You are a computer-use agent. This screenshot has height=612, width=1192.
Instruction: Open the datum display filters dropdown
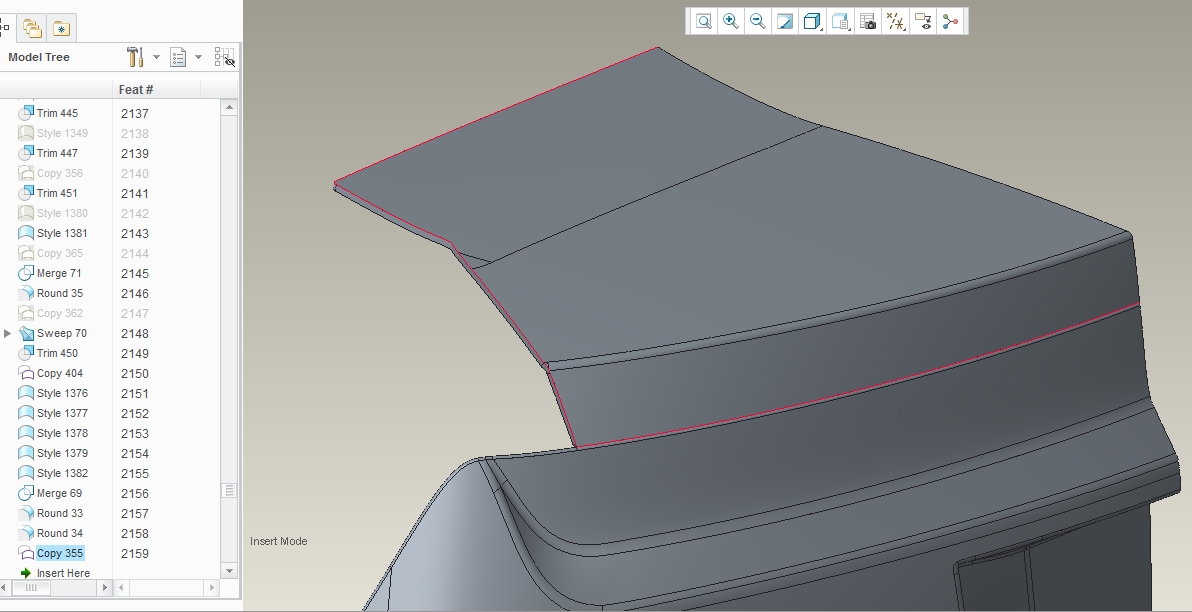[x=896, y=21]
